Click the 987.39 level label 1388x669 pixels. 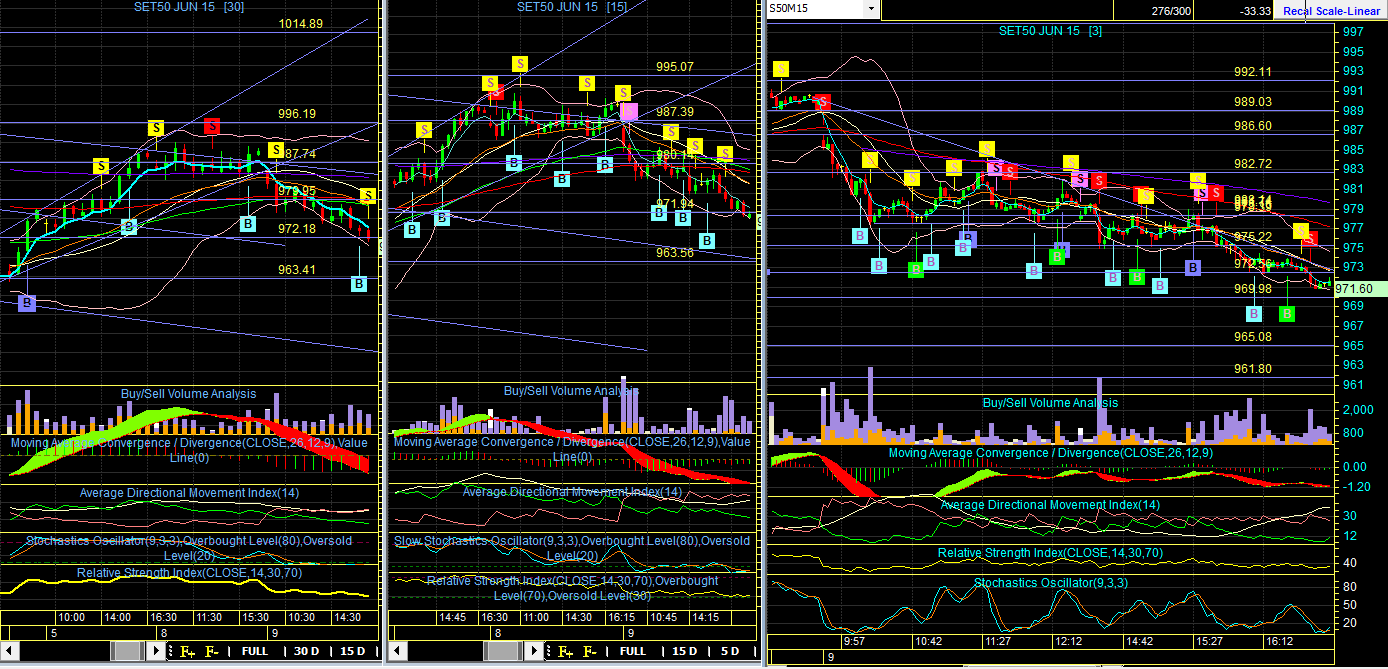pos(674,111)
